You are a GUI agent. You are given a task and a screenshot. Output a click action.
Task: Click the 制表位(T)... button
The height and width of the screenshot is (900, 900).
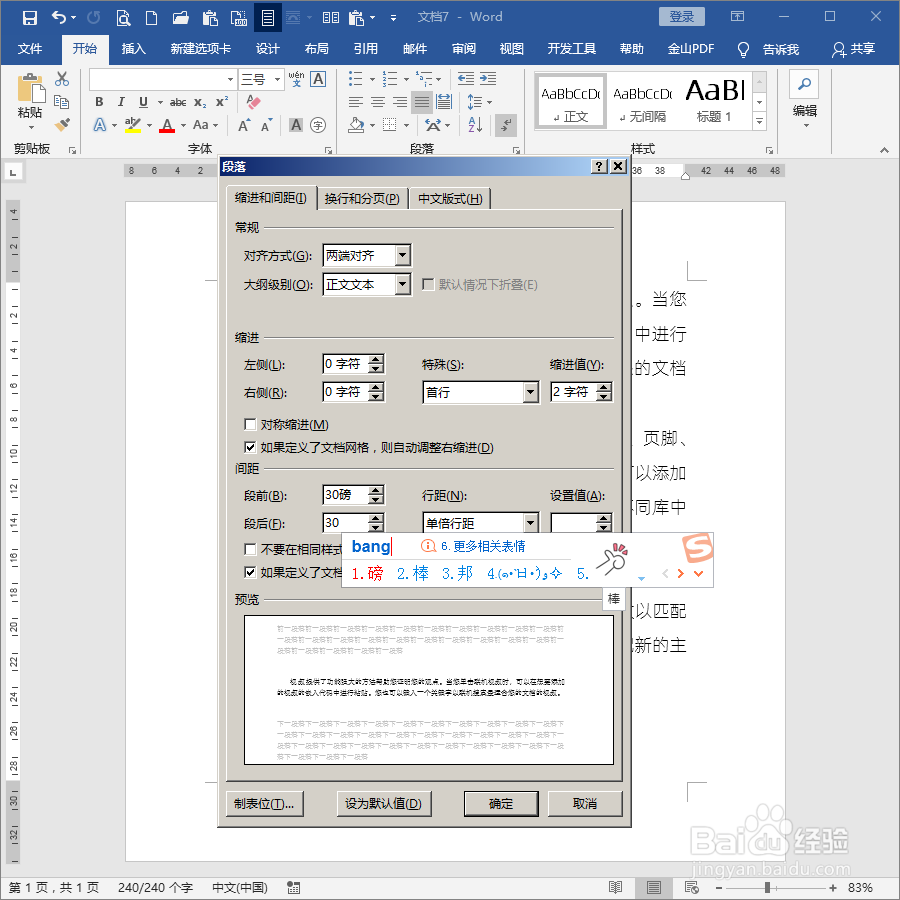(265, 804)
